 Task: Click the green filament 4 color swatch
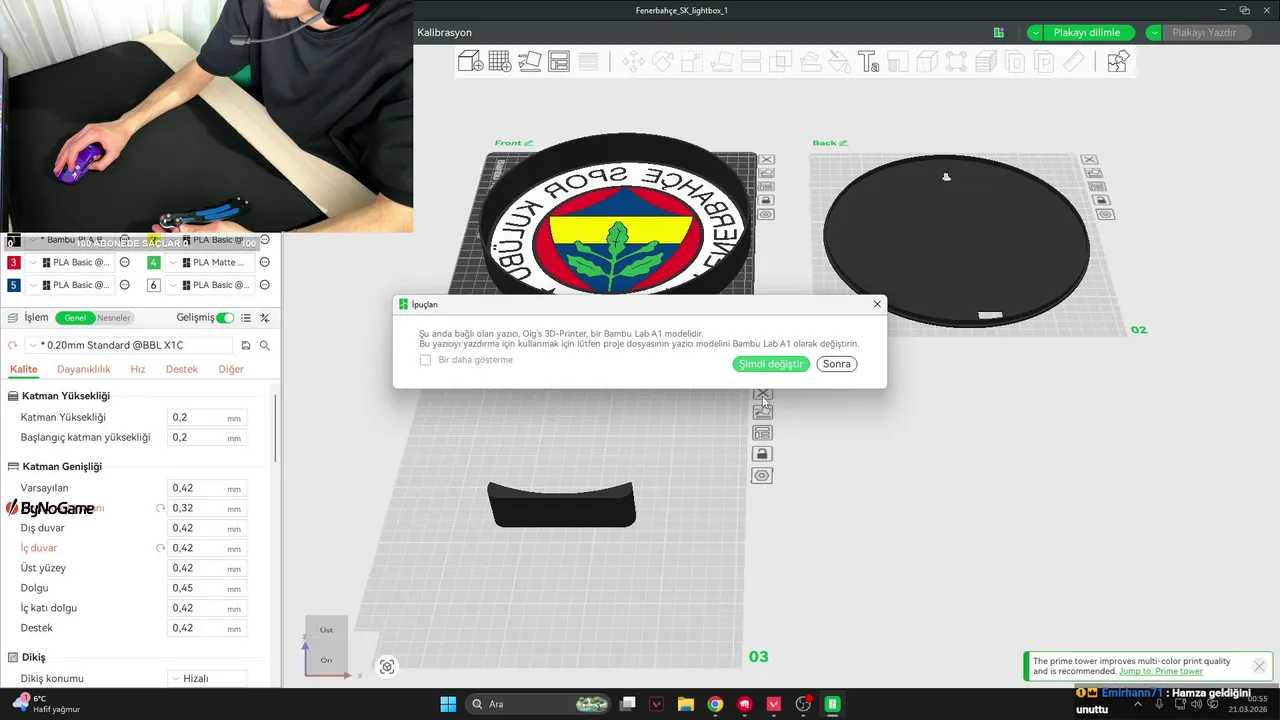pyautogui.click(x=153, y=263)
